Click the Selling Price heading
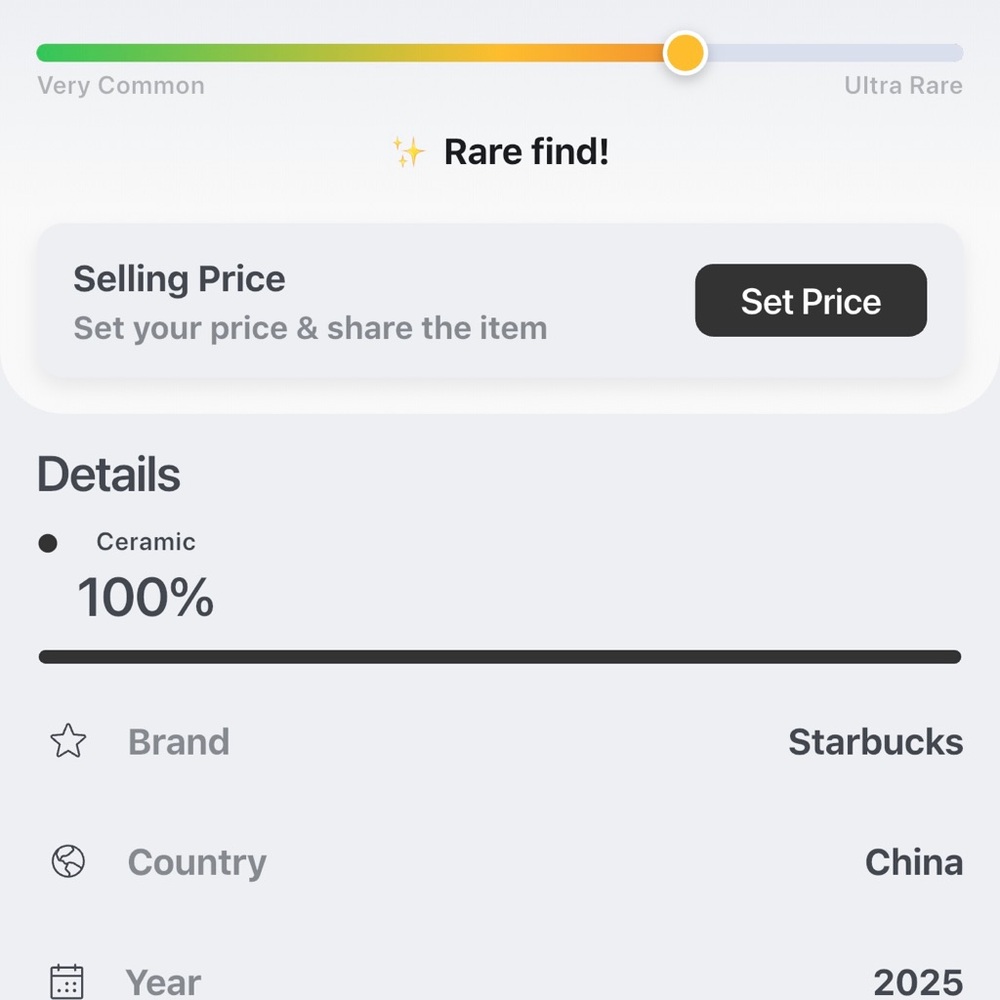Viewport: 1000px width, 1000px height. [179, 279]
